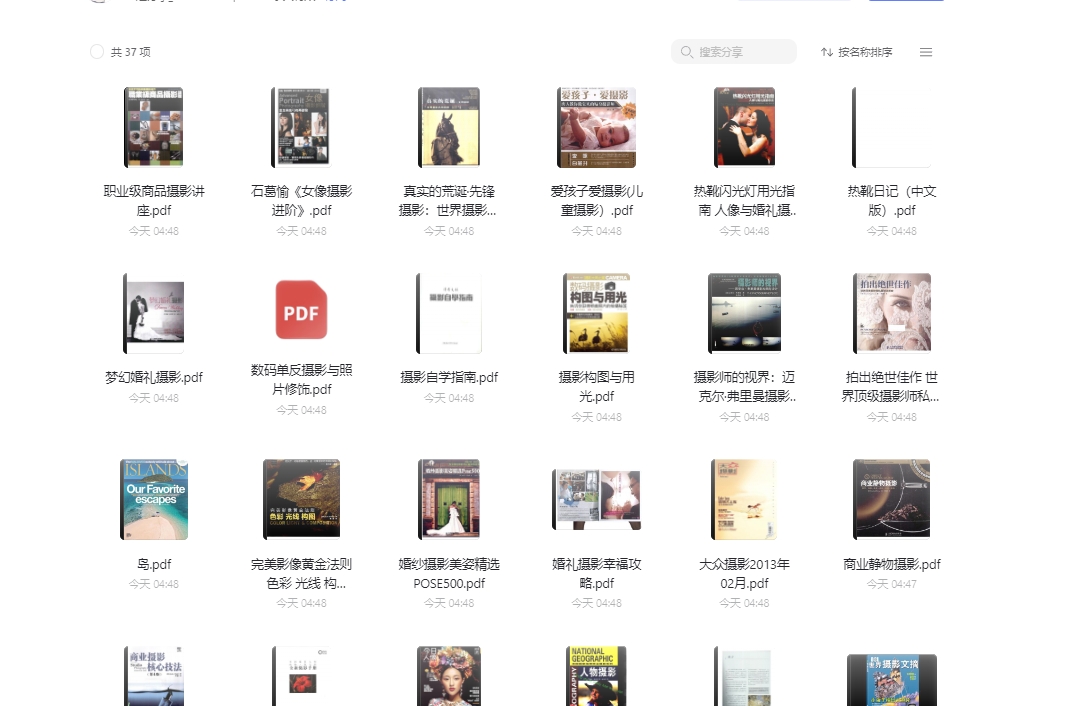Open the thumbnail of 热靴日记（中文版）.pdf
The height and width of the screenshot is (706, 1070).
(891, 127)
